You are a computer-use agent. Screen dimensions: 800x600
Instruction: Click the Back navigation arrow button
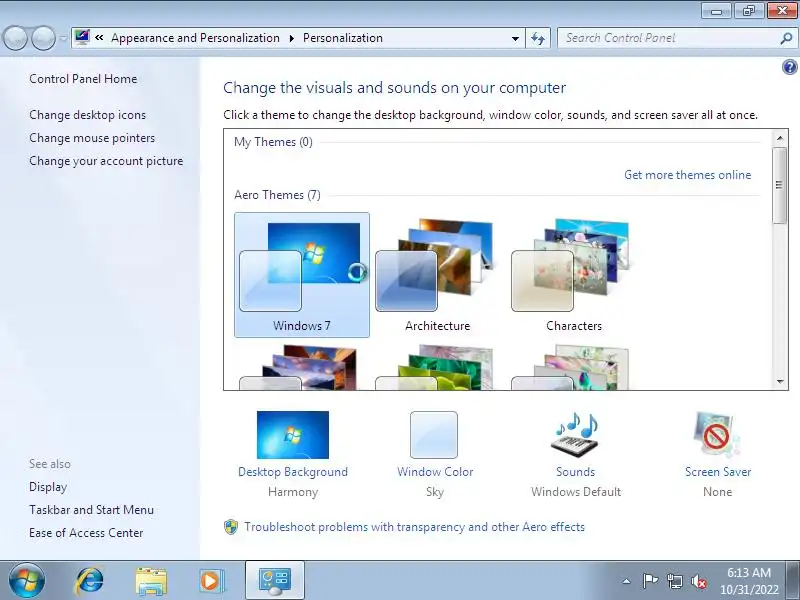[x=15, y=38]
